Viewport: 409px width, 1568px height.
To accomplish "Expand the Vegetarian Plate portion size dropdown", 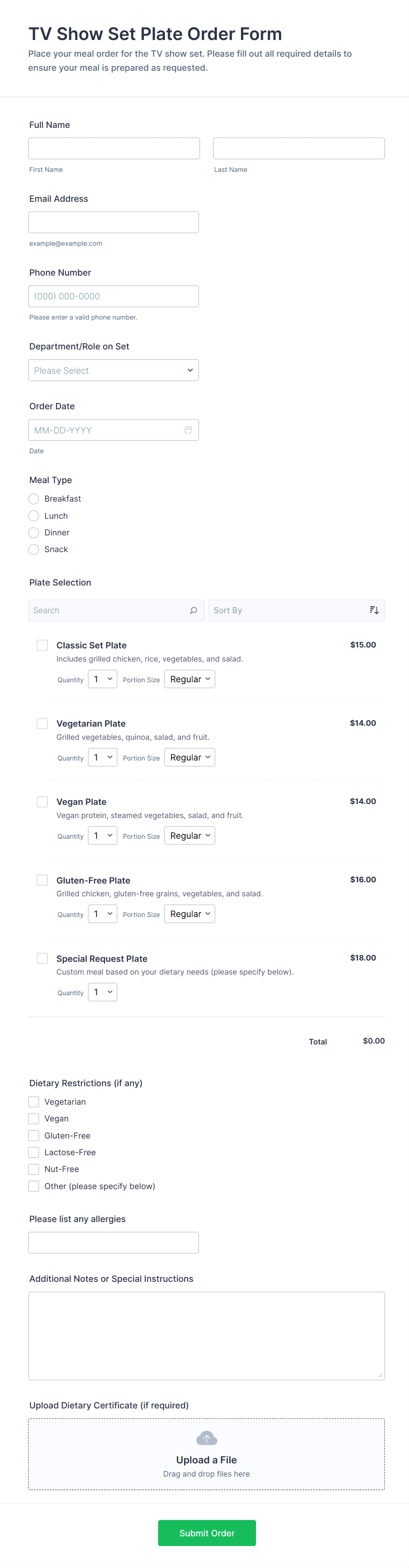I will (x=189, y=757).
